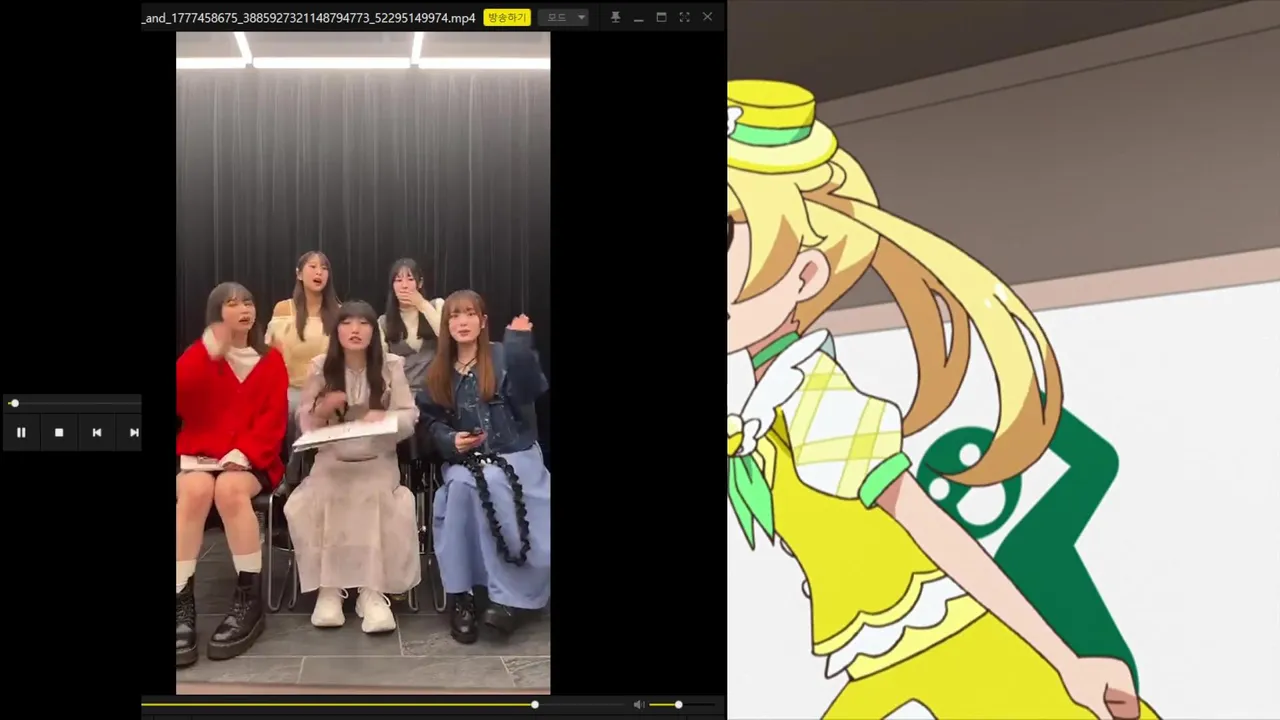Click the mp4 file name in title bar
This screenshot has height=720, width=1280.
coord(309,18)
